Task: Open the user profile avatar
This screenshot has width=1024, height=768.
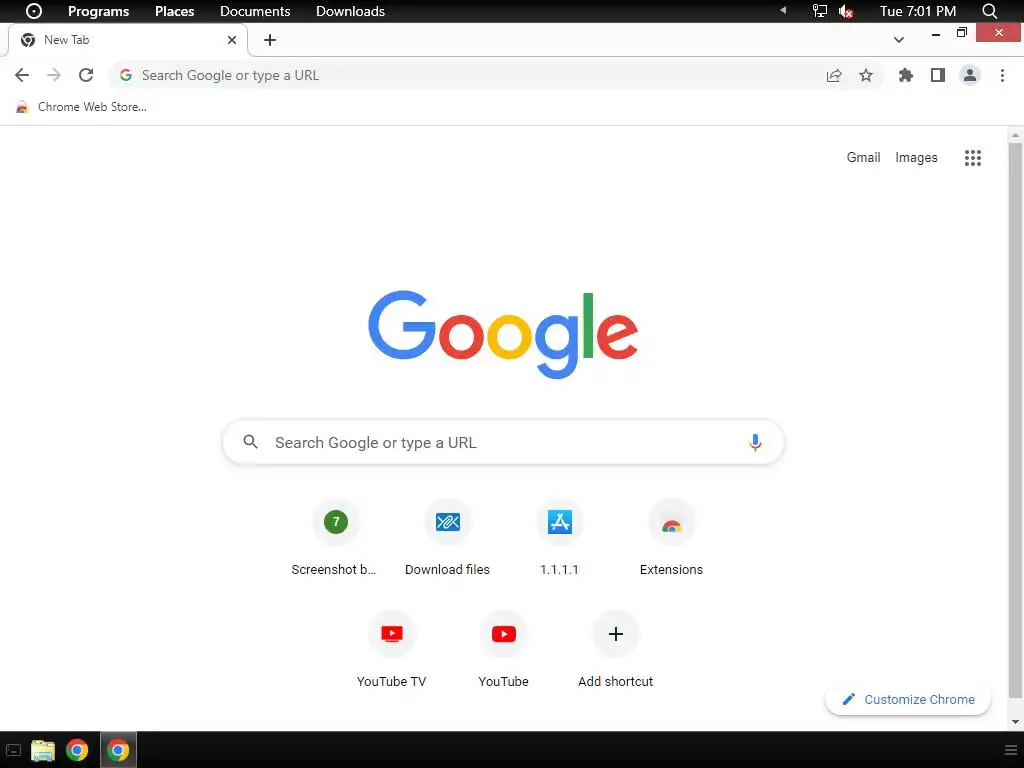Action: (970, 75)
